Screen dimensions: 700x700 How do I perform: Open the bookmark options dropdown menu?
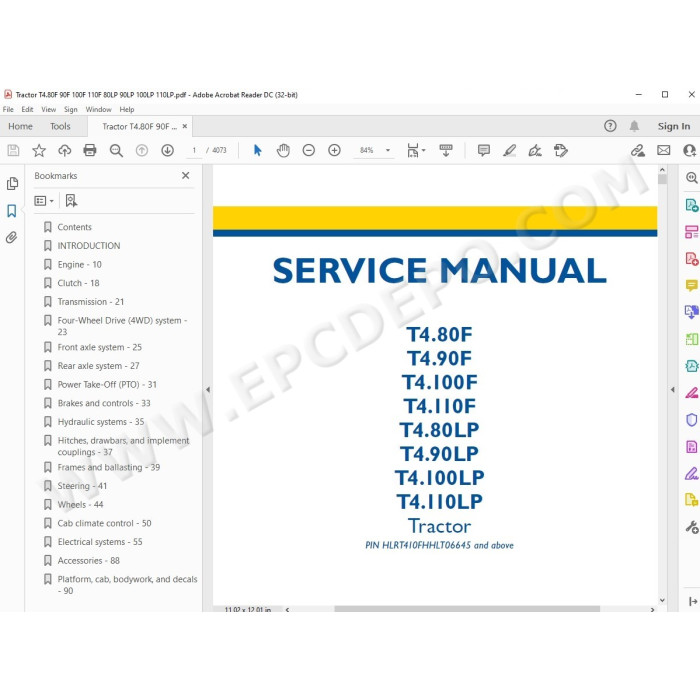click(44, 201)
